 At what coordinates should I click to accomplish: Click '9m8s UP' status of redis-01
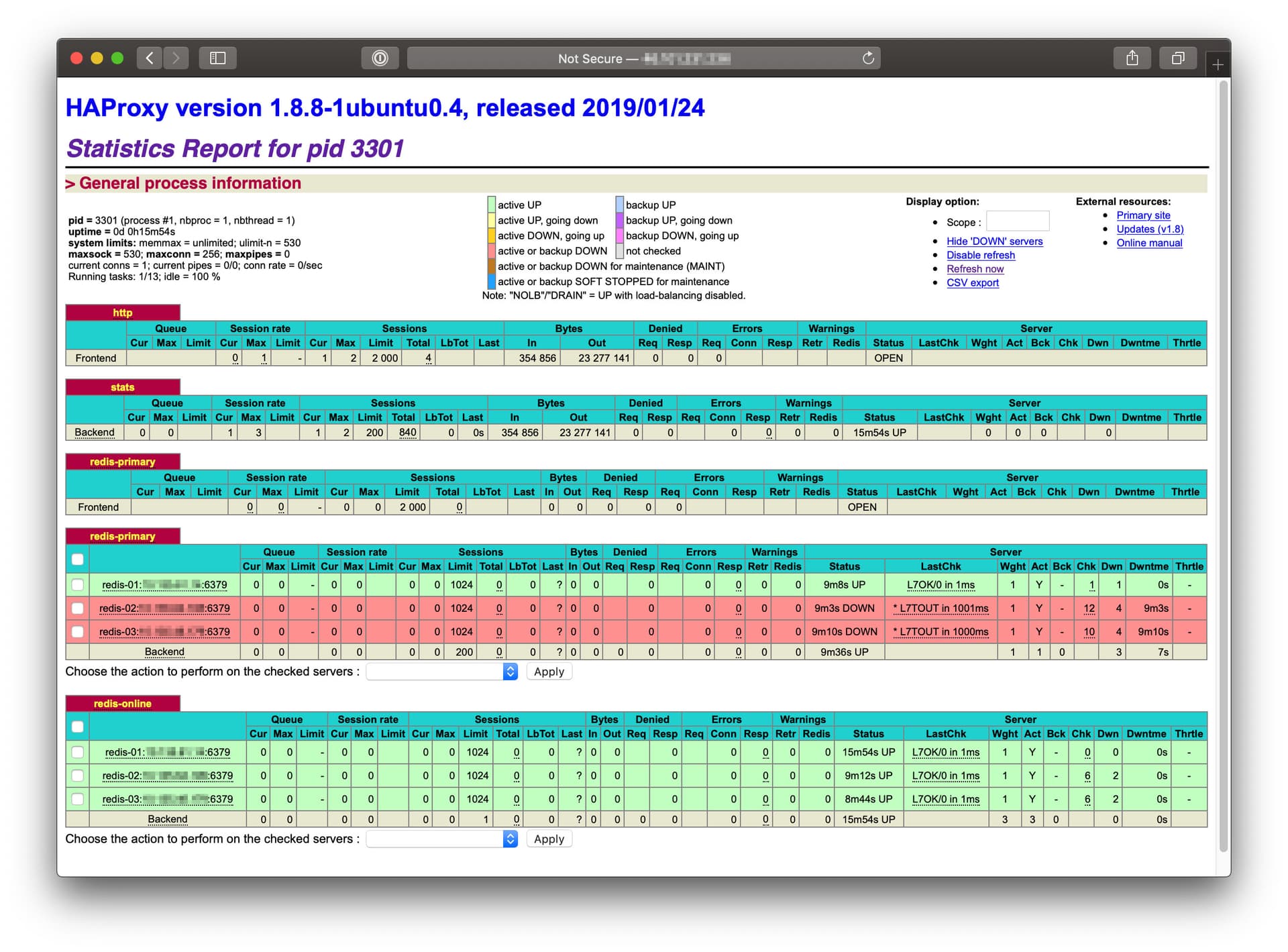[x=844, y=585]
